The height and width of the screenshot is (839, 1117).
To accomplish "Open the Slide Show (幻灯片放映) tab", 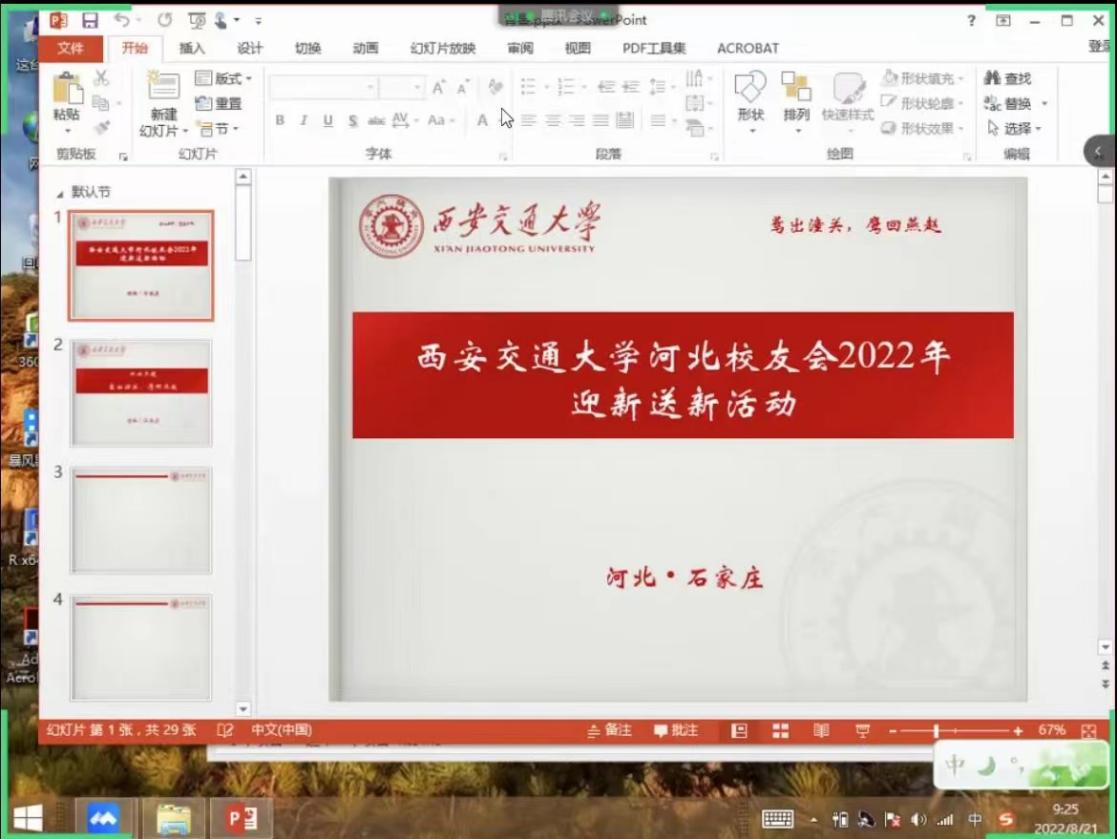I will click(442, 48).
